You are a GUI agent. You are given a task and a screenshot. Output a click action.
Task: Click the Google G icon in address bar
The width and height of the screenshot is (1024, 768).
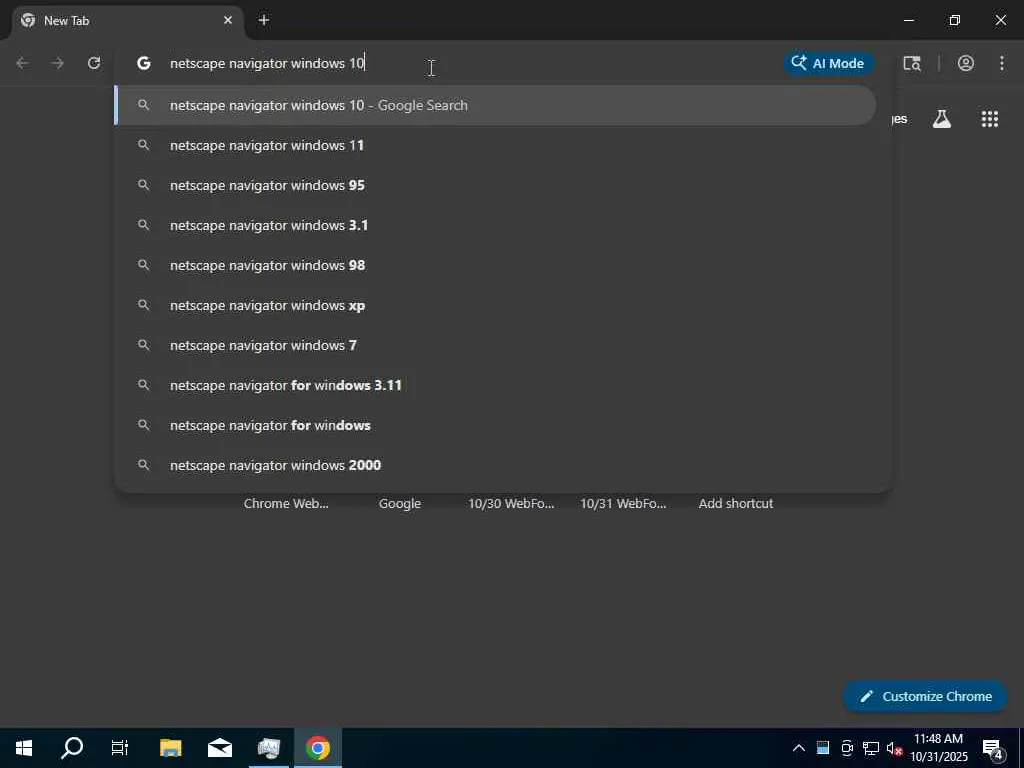click(144, 63)
